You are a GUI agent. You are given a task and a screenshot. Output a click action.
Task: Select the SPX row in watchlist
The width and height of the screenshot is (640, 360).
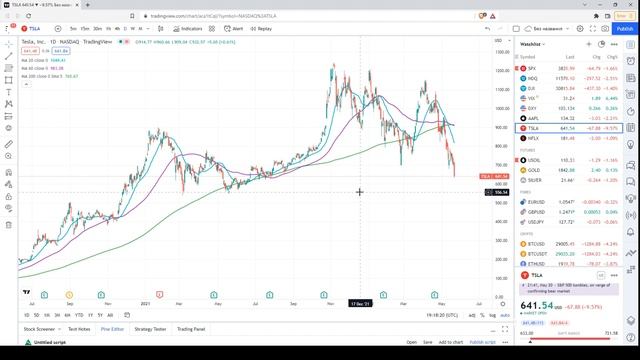[x=569, y=68]
